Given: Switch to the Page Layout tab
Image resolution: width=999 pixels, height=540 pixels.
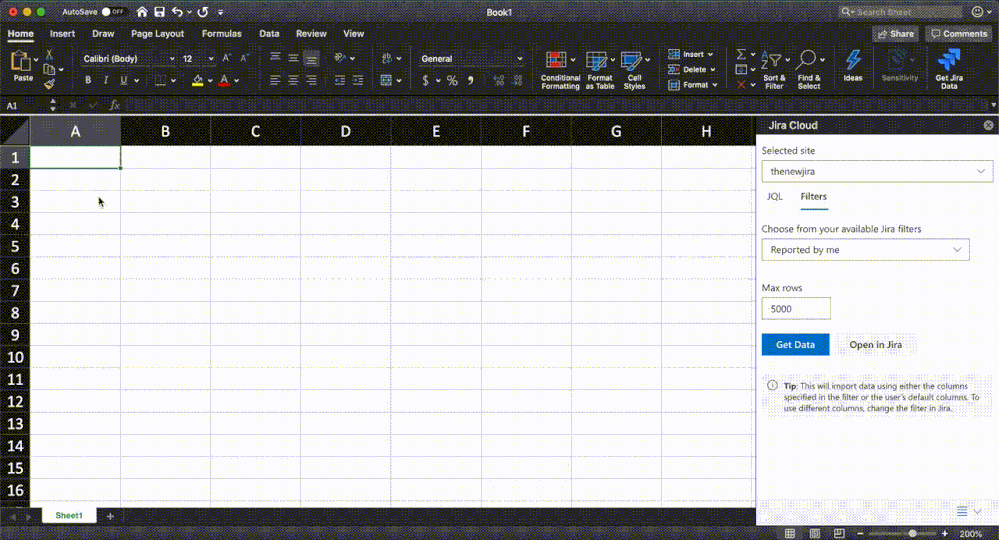Looking at the screenshot, I should (x=157, y=34).
